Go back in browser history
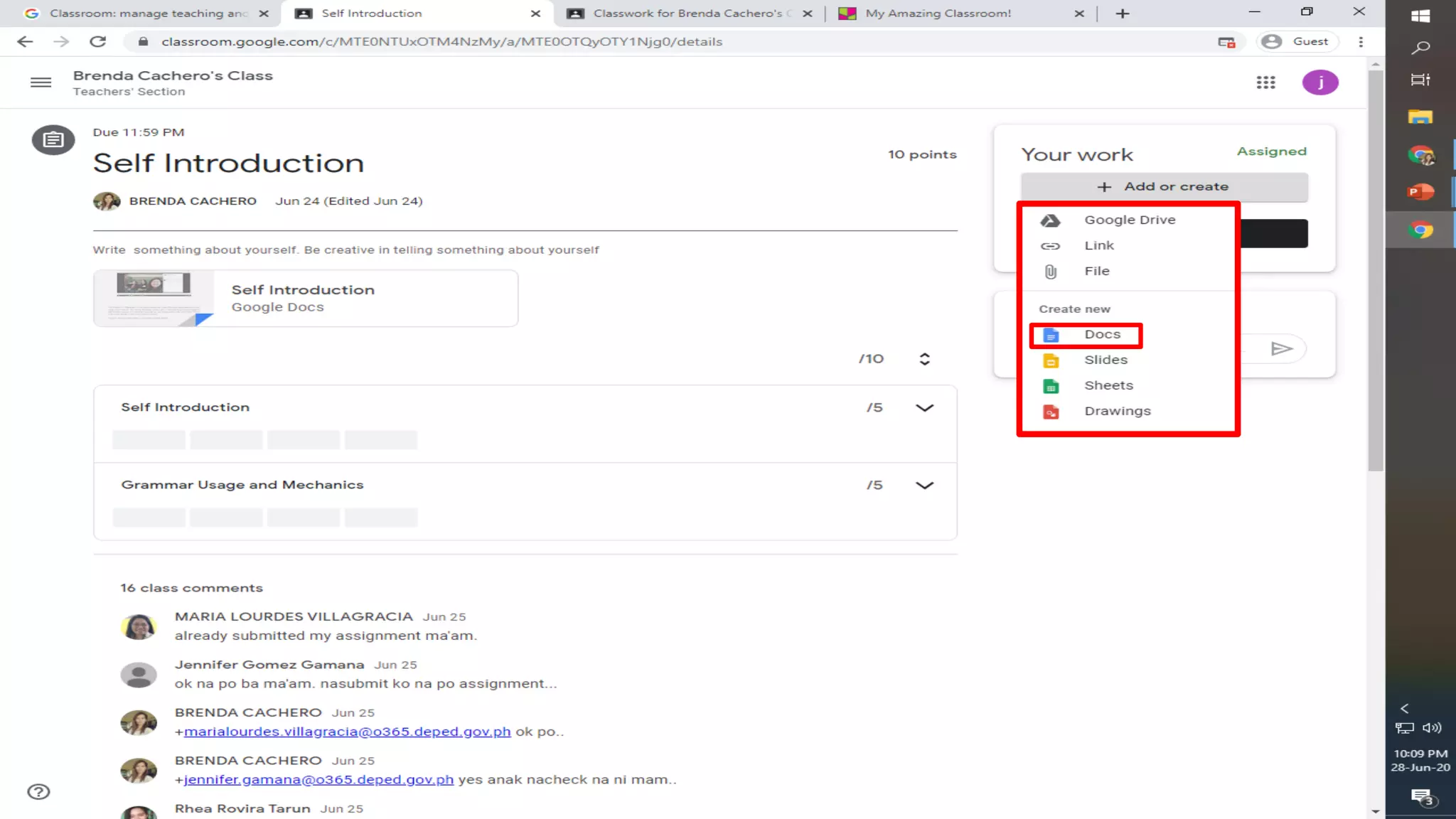Screen dimensions: 1456x819 pyautogui.click(x=25, y=41)
